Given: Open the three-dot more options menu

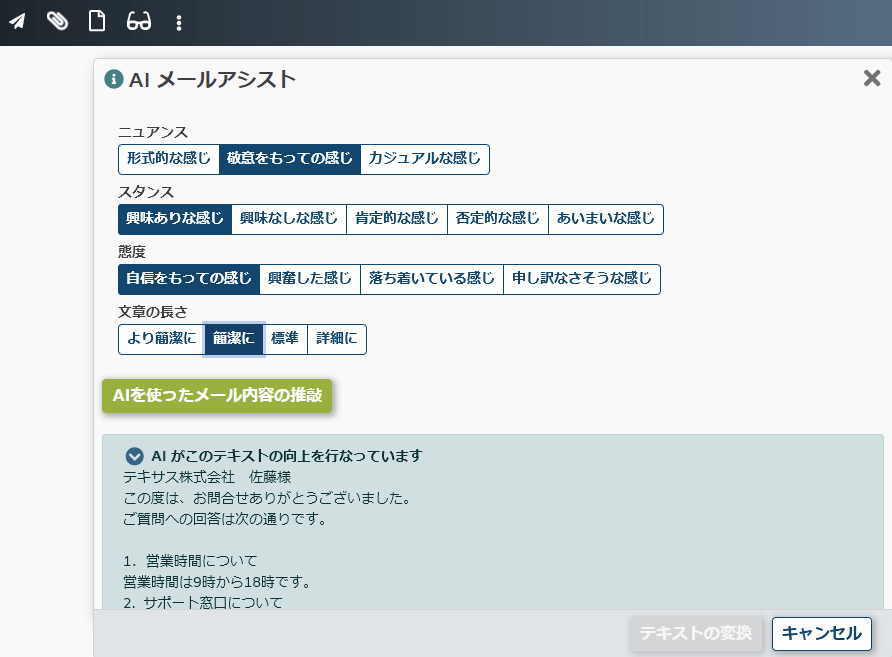Looking at the screenshot, I should click(x=179, y=22).
